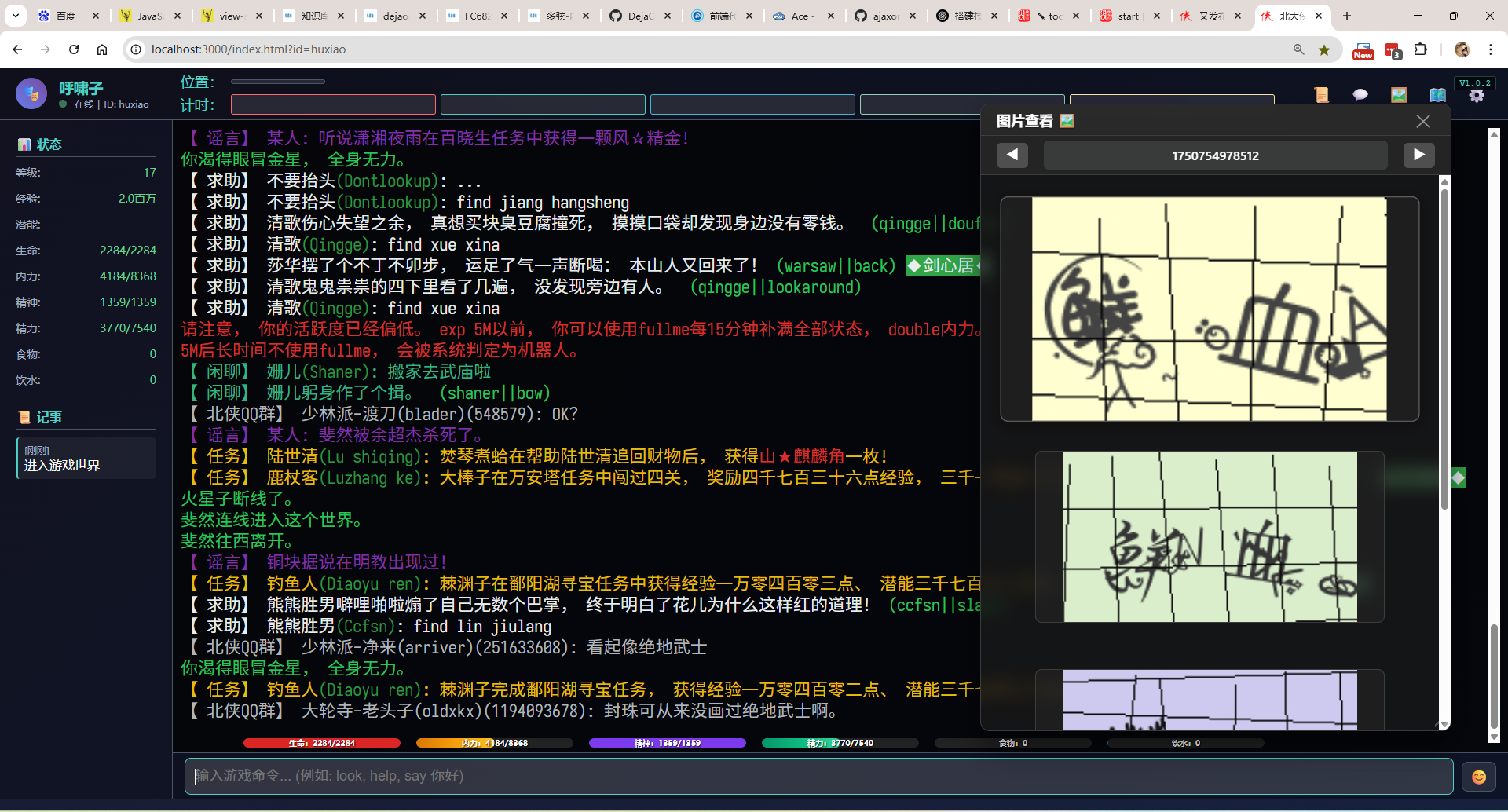
Task: Open the chat bubble icon in top toolbar
Action: (x=1361, y=94)
